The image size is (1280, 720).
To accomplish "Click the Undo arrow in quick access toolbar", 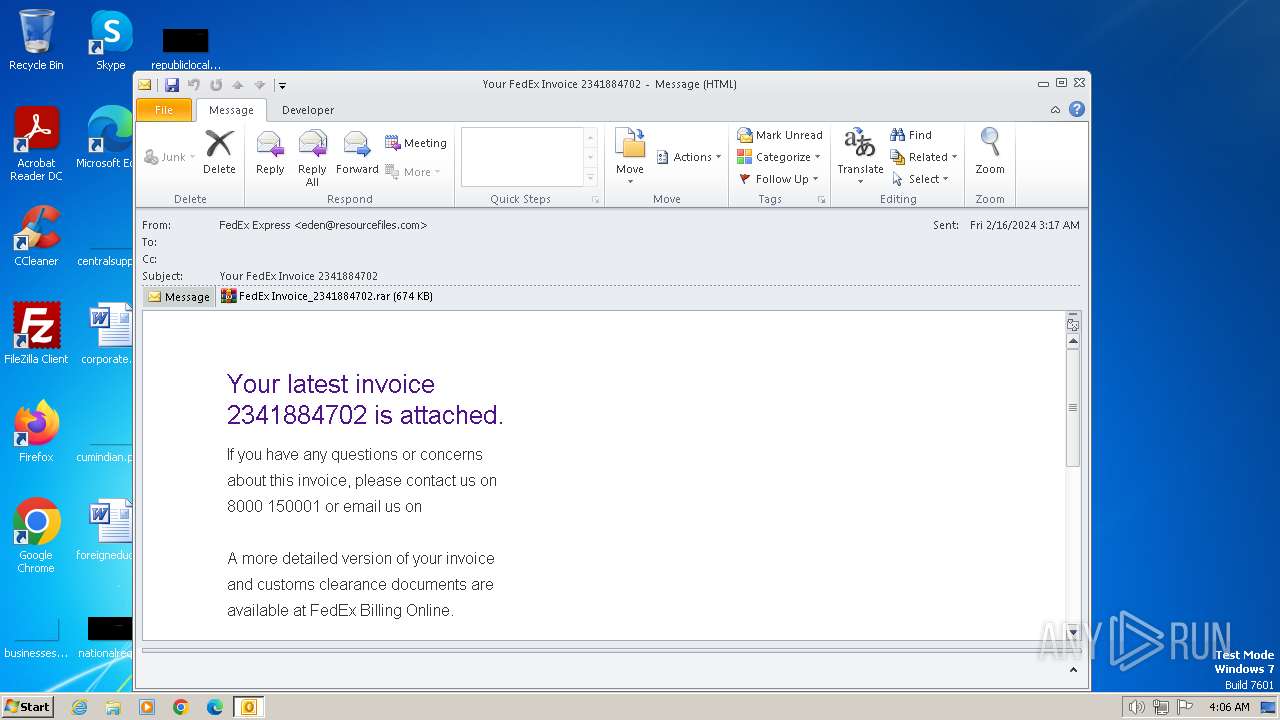I will [194, 85].
